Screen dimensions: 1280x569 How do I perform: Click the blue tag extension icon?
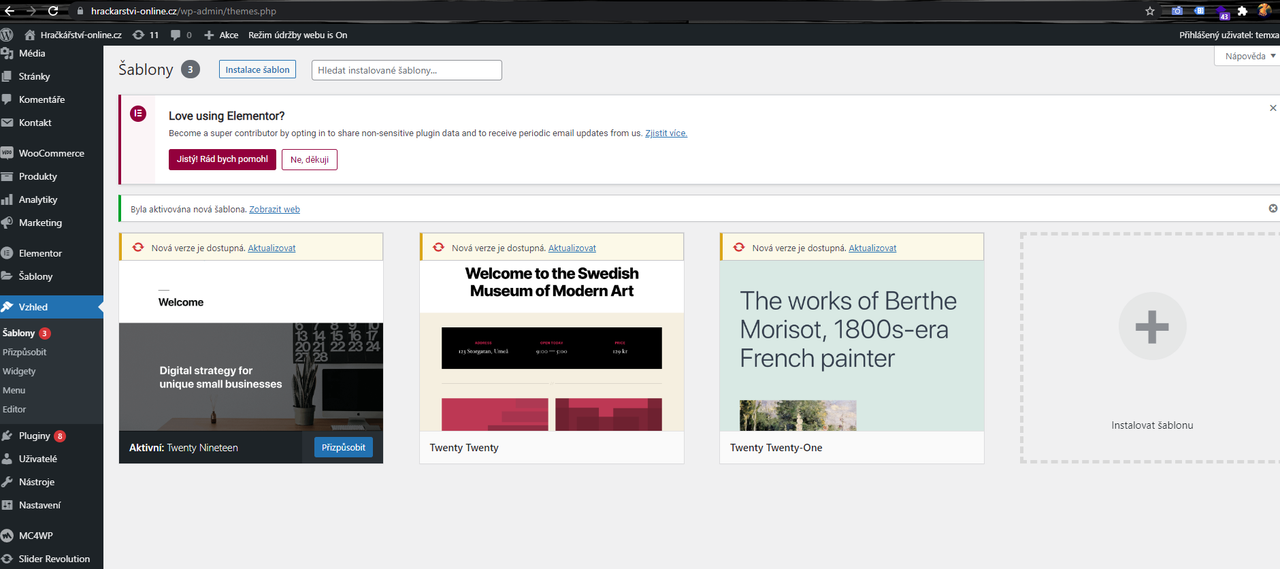(x=1200, y=11)
